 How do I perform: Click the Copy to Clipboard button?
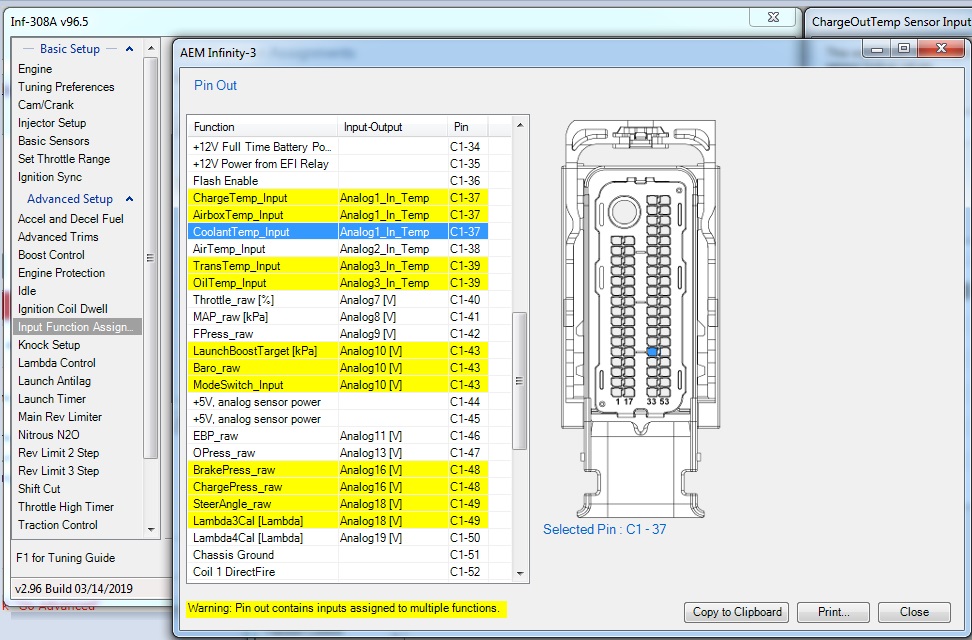(x=736, y=612)
